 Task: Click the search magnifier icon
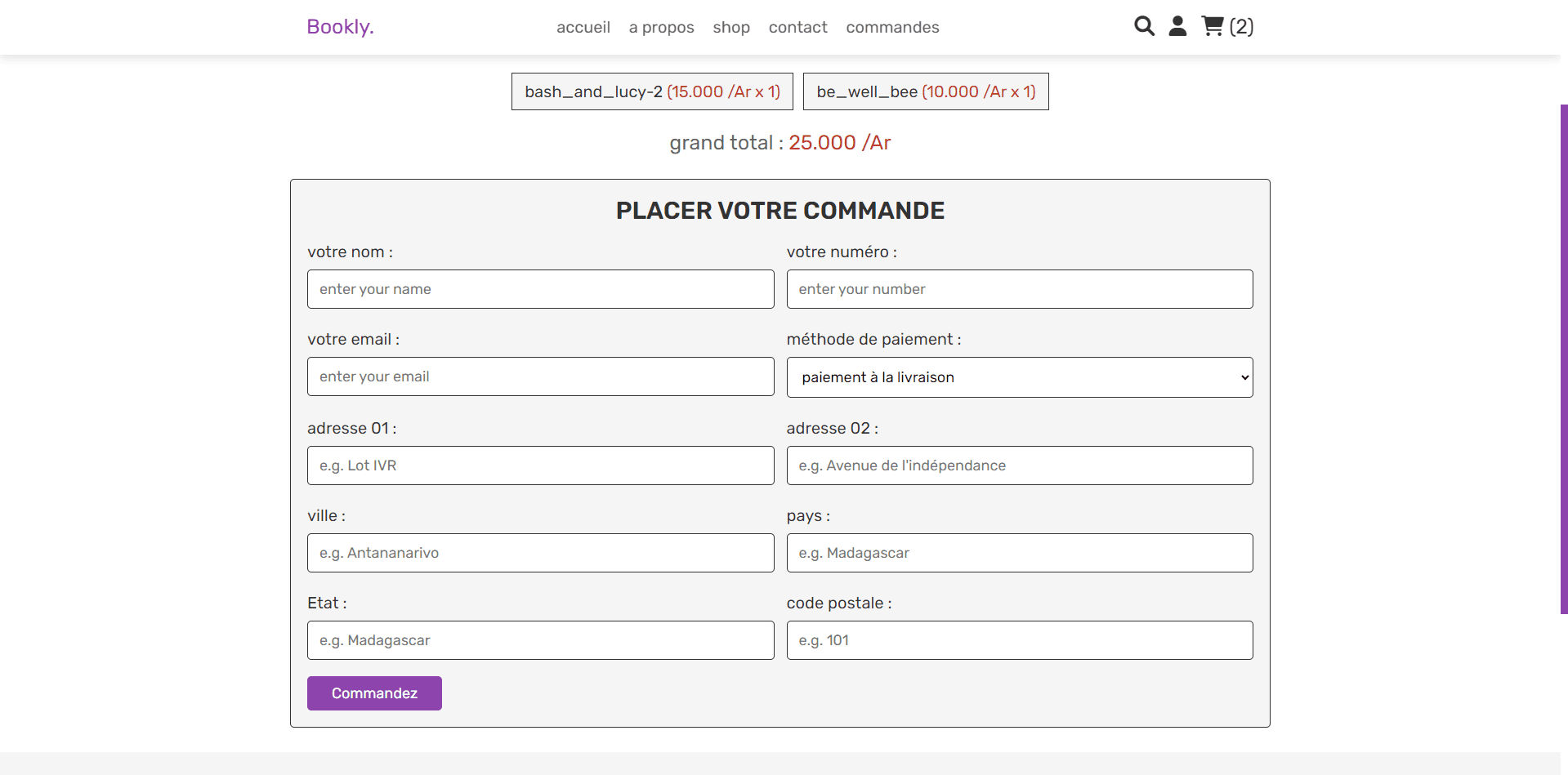(1144, 26)
